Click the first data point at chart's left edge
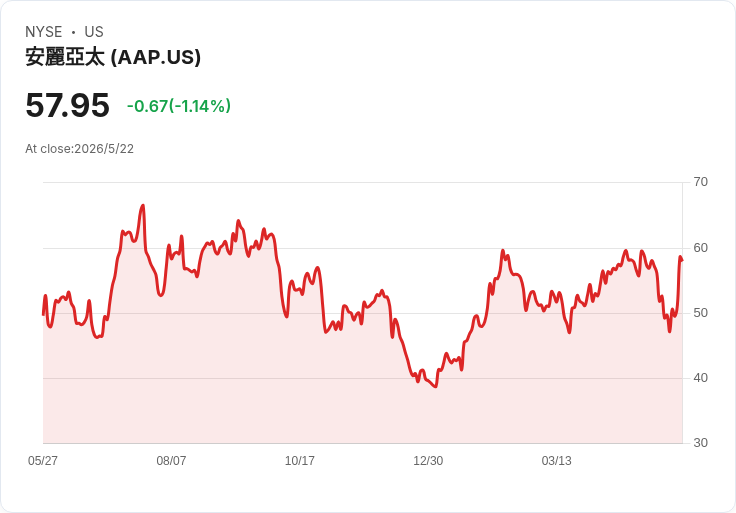The width and height of the screenshot is (736, 513). click(43, 314)
